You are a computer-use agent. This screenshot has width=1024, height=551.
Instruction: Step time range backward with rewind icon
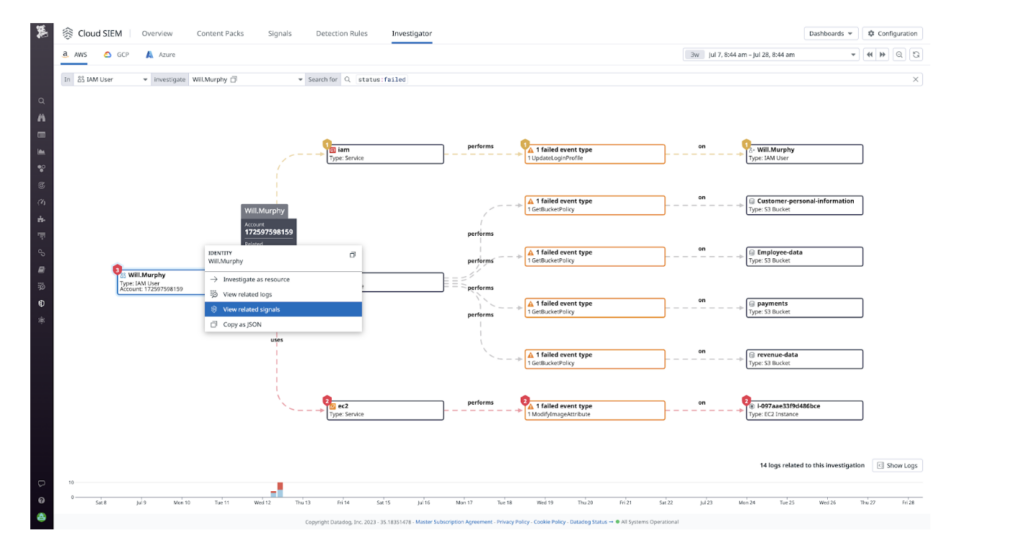click(869, 55)
